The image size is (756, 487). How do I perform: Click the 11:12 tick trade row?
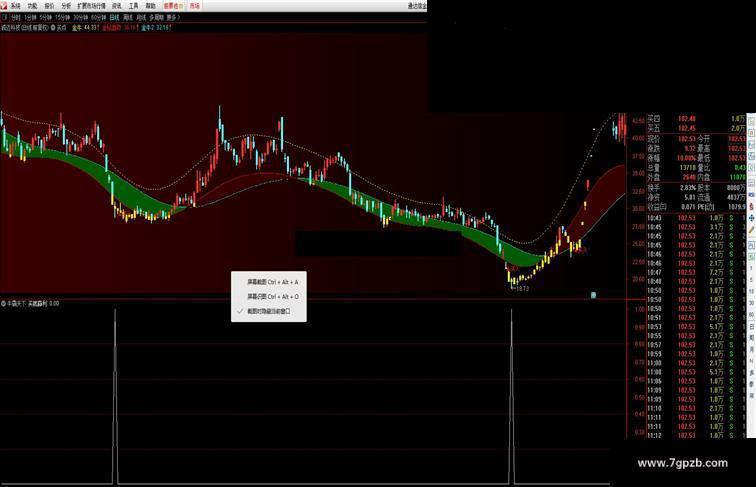pyautogui.click(x=696, y=435)
